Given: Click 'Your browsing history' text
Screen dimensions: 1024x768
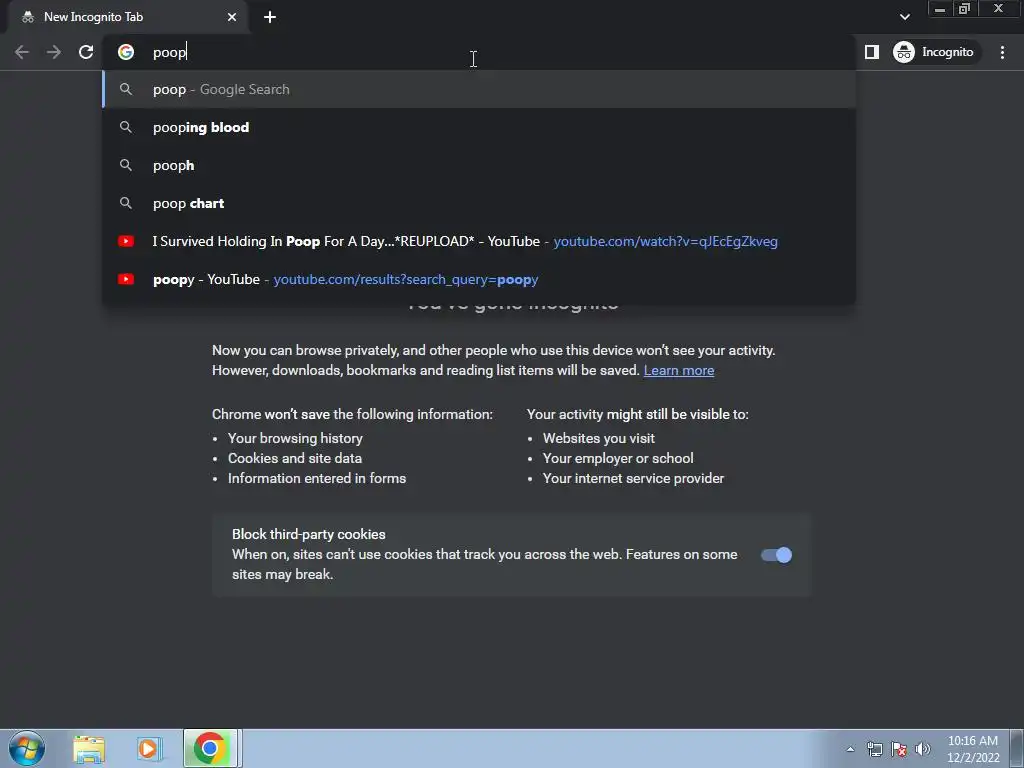Looking at the screenshot, I should tap(295, 438).
